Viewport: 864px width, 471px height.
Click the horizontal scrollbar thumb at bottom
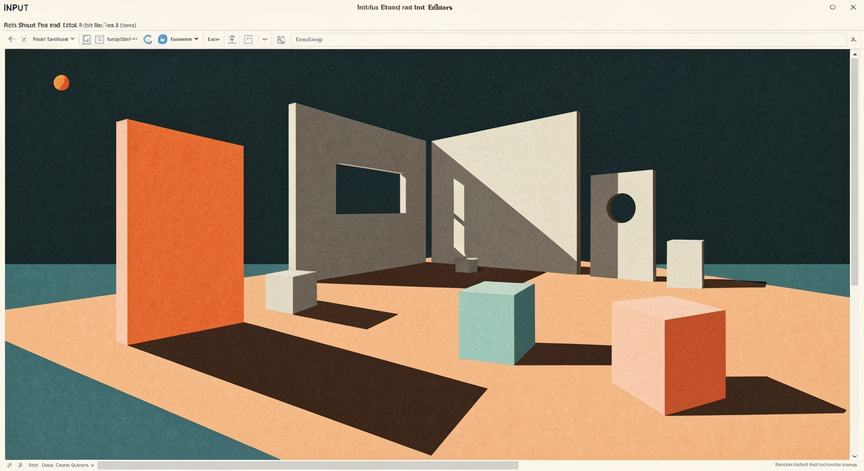(308, 465)
